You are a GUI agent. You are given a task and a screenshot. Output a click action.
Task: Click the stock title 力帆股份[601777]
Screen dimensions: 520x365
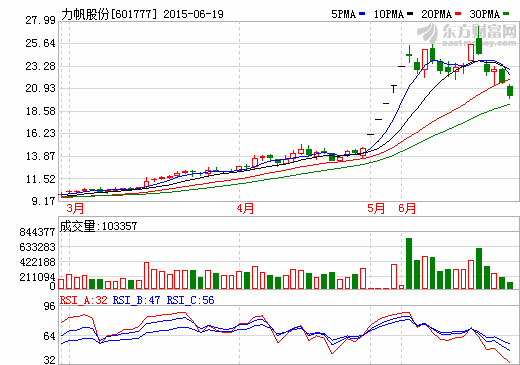[109, 14]
